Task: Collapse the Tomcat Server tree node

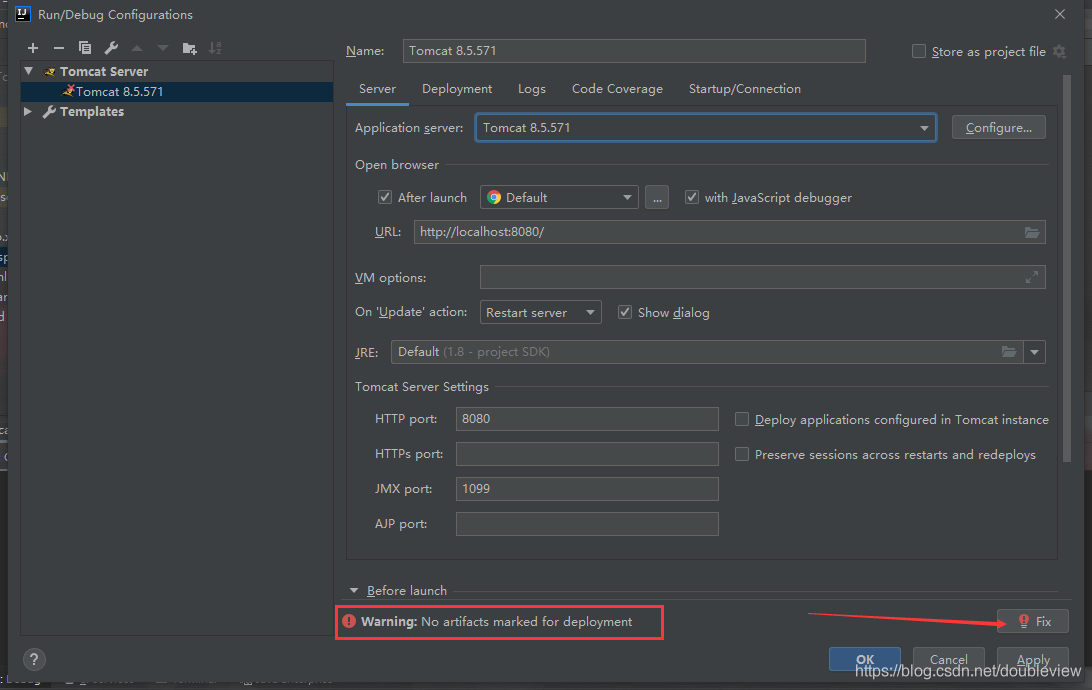Action: point(29,72)
